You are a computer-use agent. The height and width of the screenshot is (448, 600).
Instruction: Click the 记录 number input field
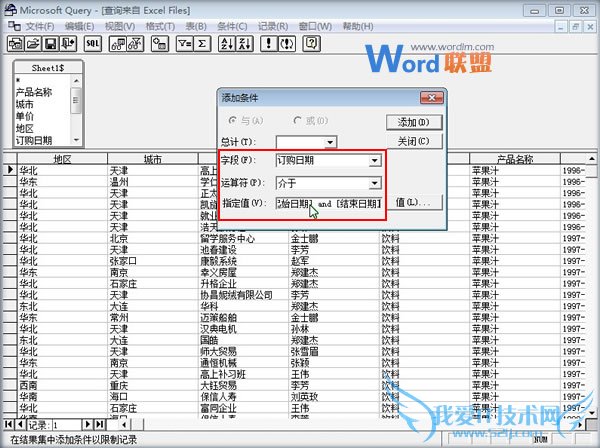(x=67, y=425)
